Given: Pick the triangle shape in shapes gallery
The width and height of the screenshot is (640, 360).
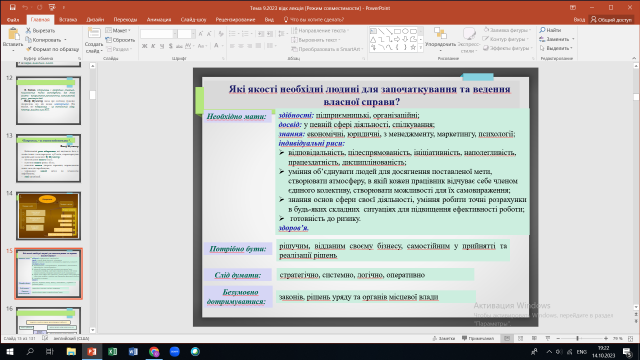Looking at the screenshot, I should [373, 39].
